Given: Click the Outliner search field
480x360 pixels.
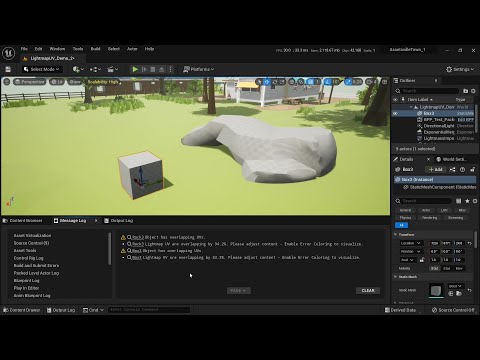Looking at the screenshot, I should pyautogui.click(x=427, y=91).
